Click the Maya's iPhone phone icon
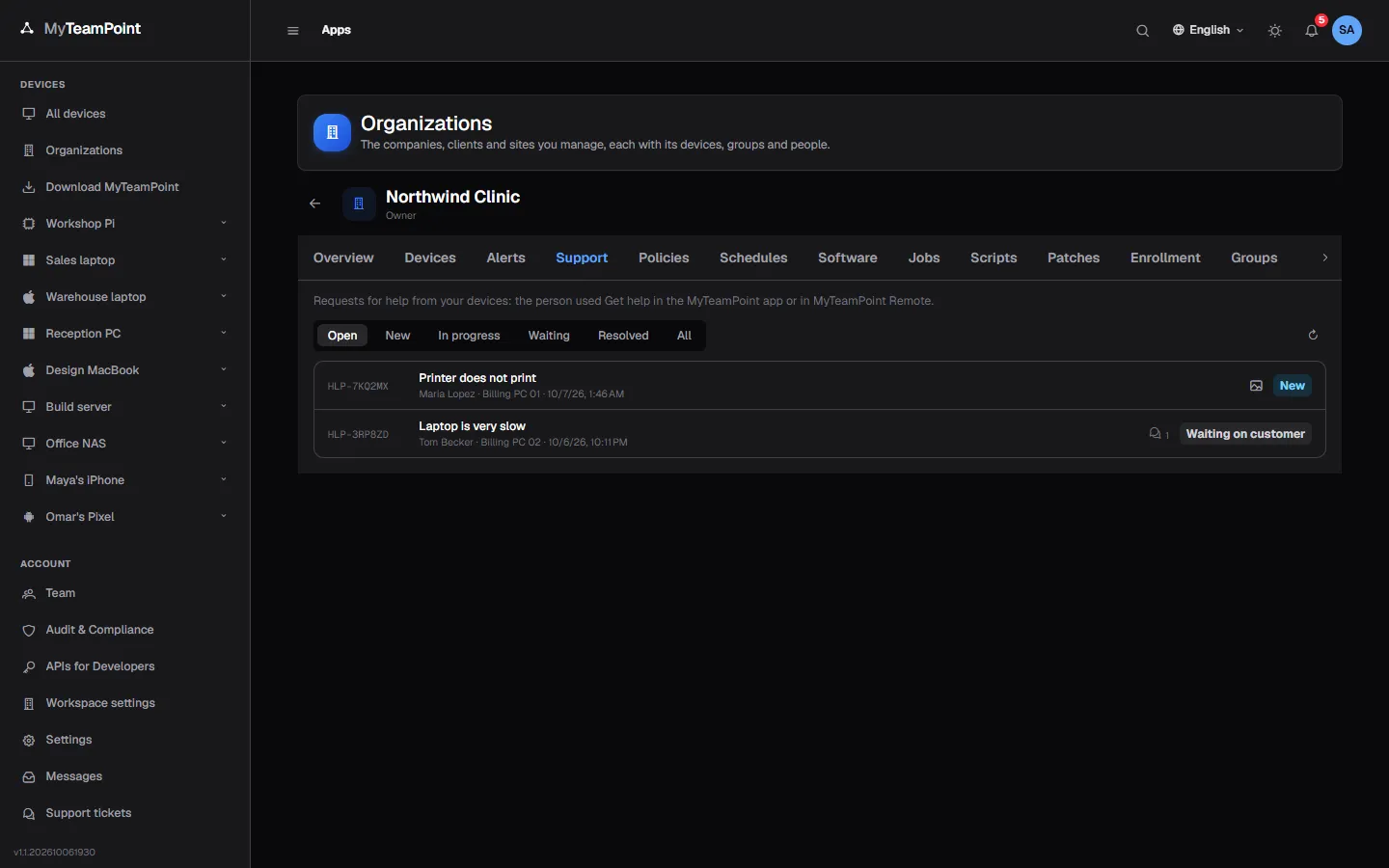 click(x=29, y=480)
